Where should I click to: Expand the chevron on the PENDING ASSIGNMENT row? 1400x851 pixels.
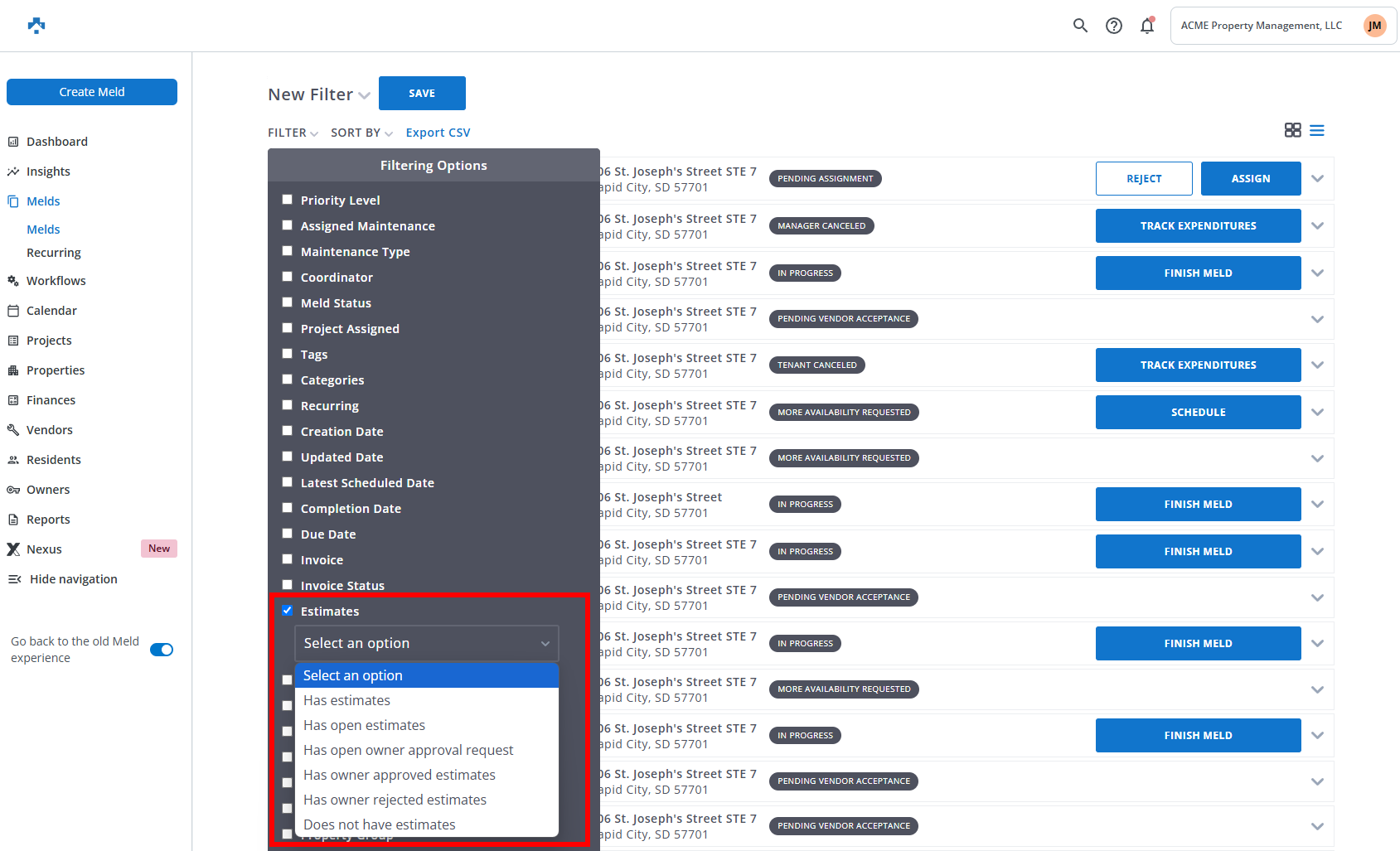pyautogui.click(x=1316, y=178)
